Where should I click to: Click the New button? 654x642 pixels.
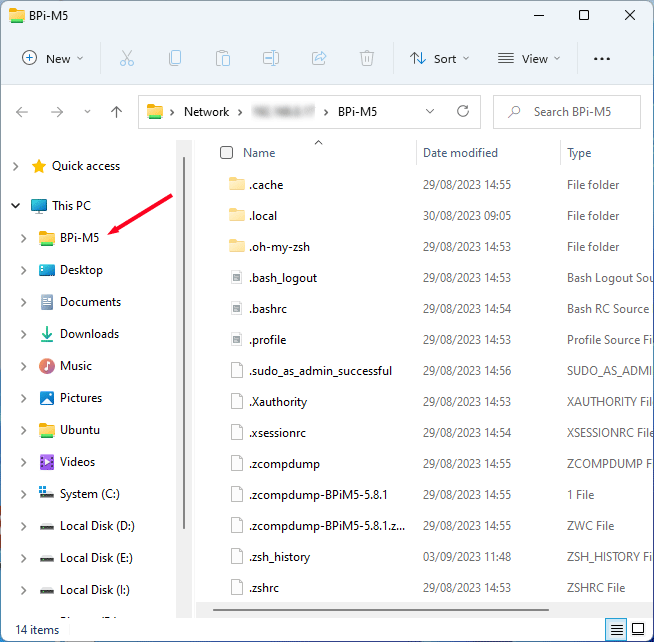pos(53,59)
